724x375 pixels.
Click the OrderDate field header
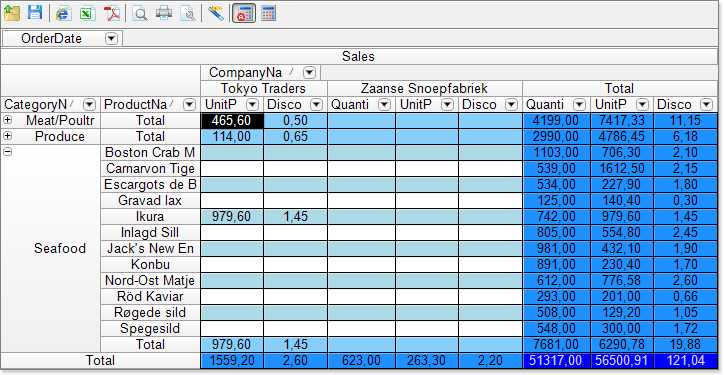point(62,39)
